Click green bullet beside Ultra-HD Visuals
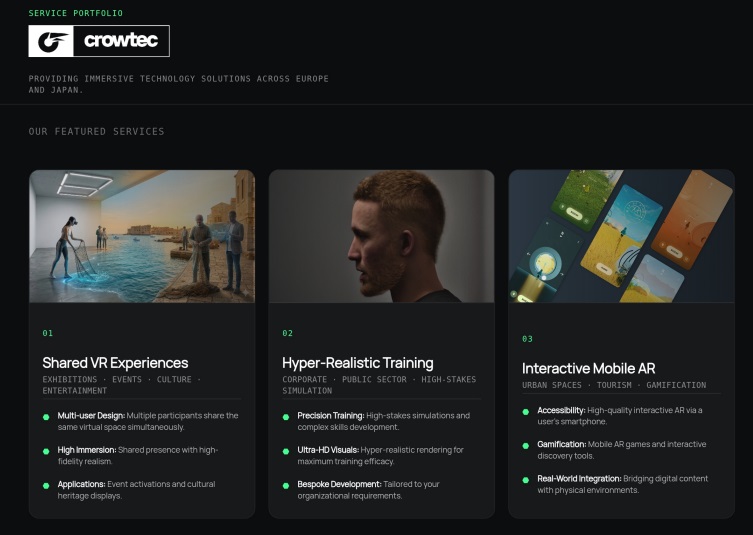The width and height of the screenshot is (753, 535). coord(286,451)
